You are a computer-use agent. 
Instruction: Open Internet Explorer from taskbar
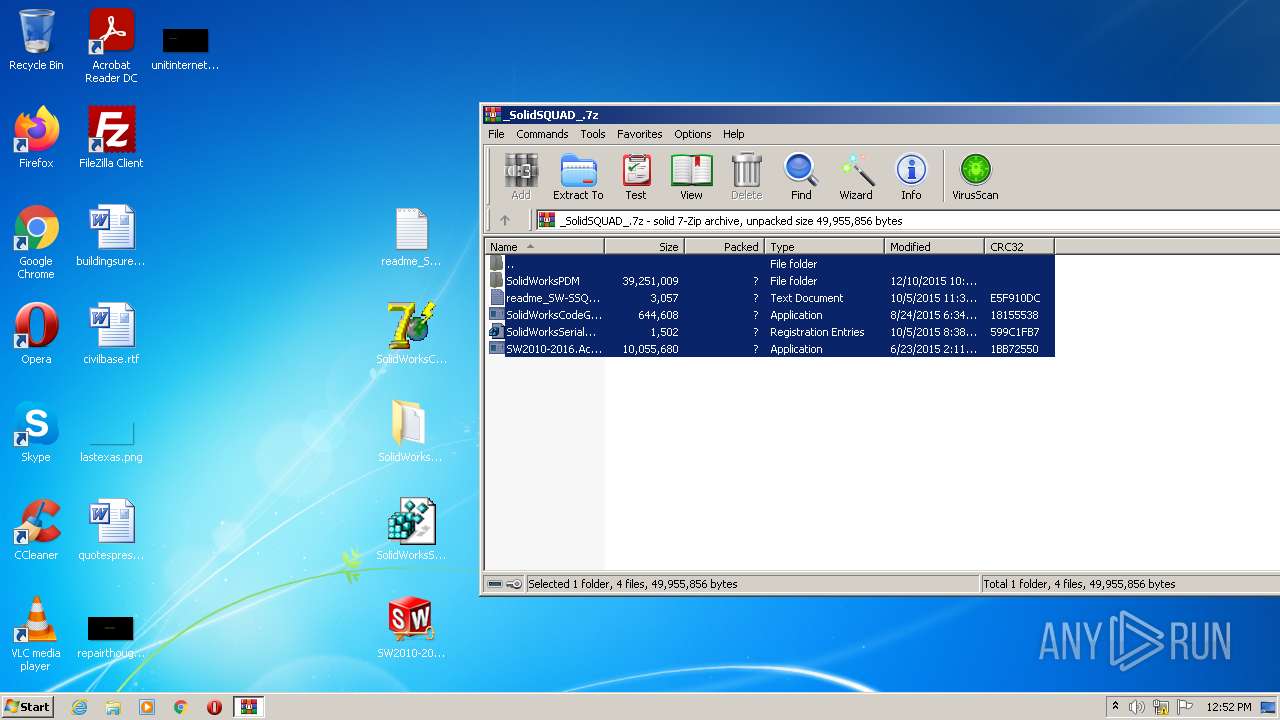tap(79, 707)
